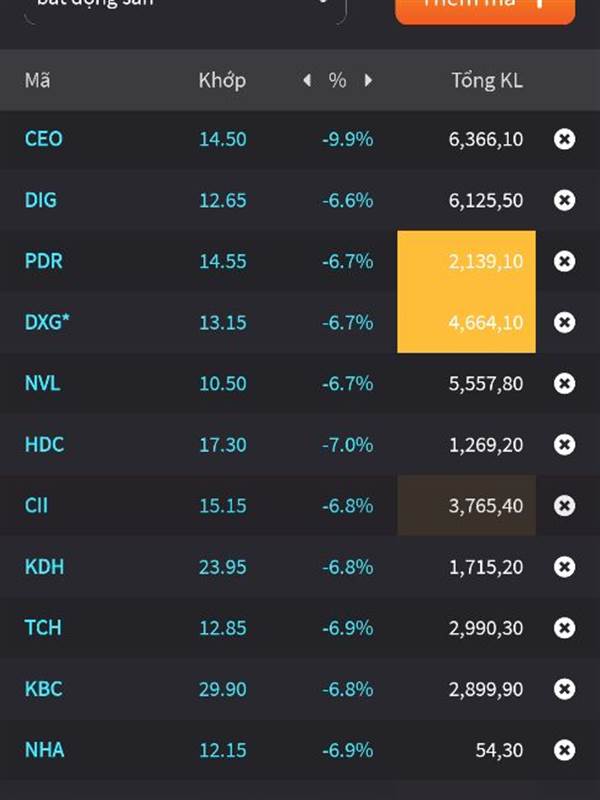Delete the DIG row using its X icon
This screenshot has height=800, width=600.
[564, 200]
